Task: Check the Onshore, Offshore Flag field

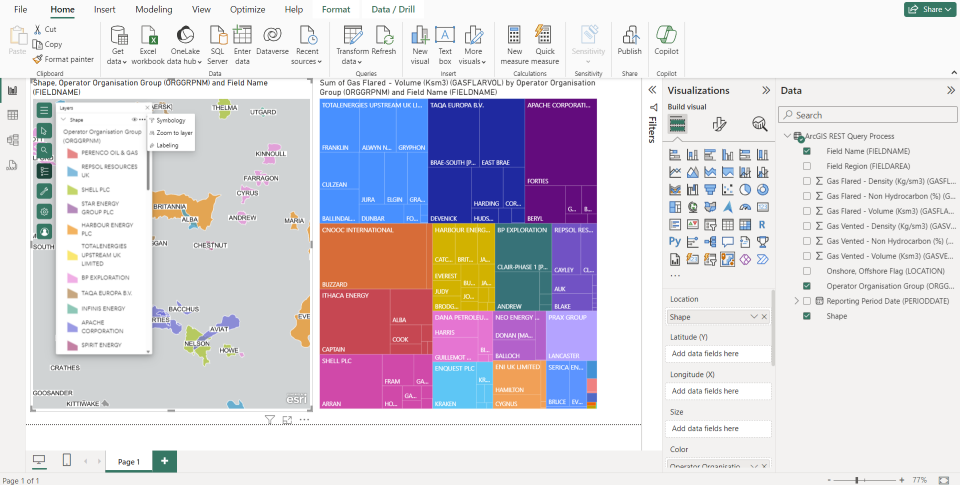Action: pos(807,271)
